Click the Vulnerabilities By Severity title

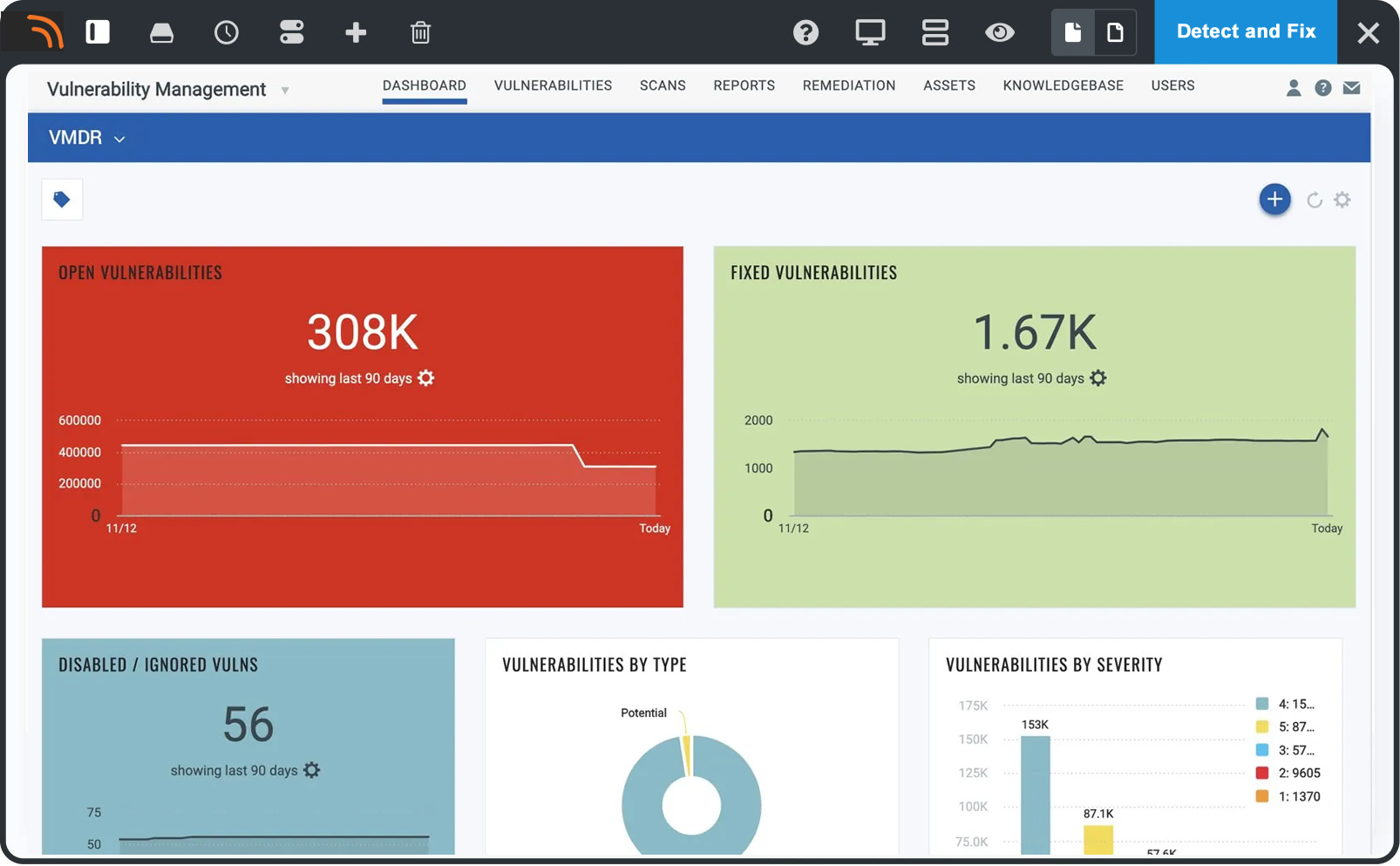pos(1054,665)
